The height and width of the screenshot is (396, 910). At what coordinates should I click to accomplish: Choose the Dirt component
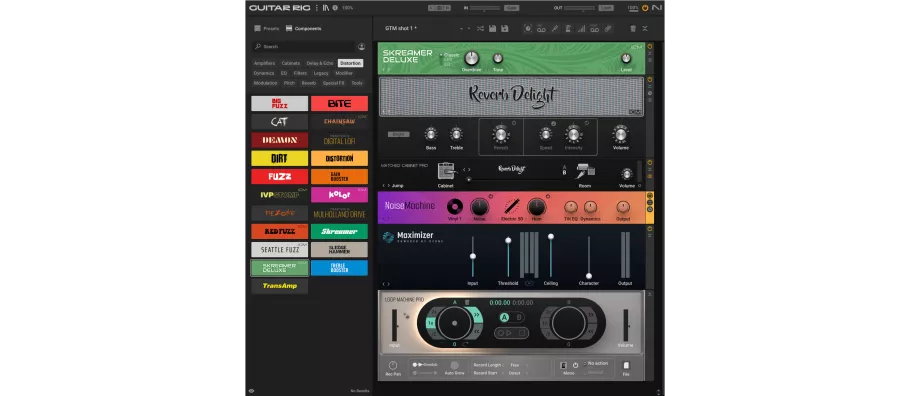click(x=280, y=158)
